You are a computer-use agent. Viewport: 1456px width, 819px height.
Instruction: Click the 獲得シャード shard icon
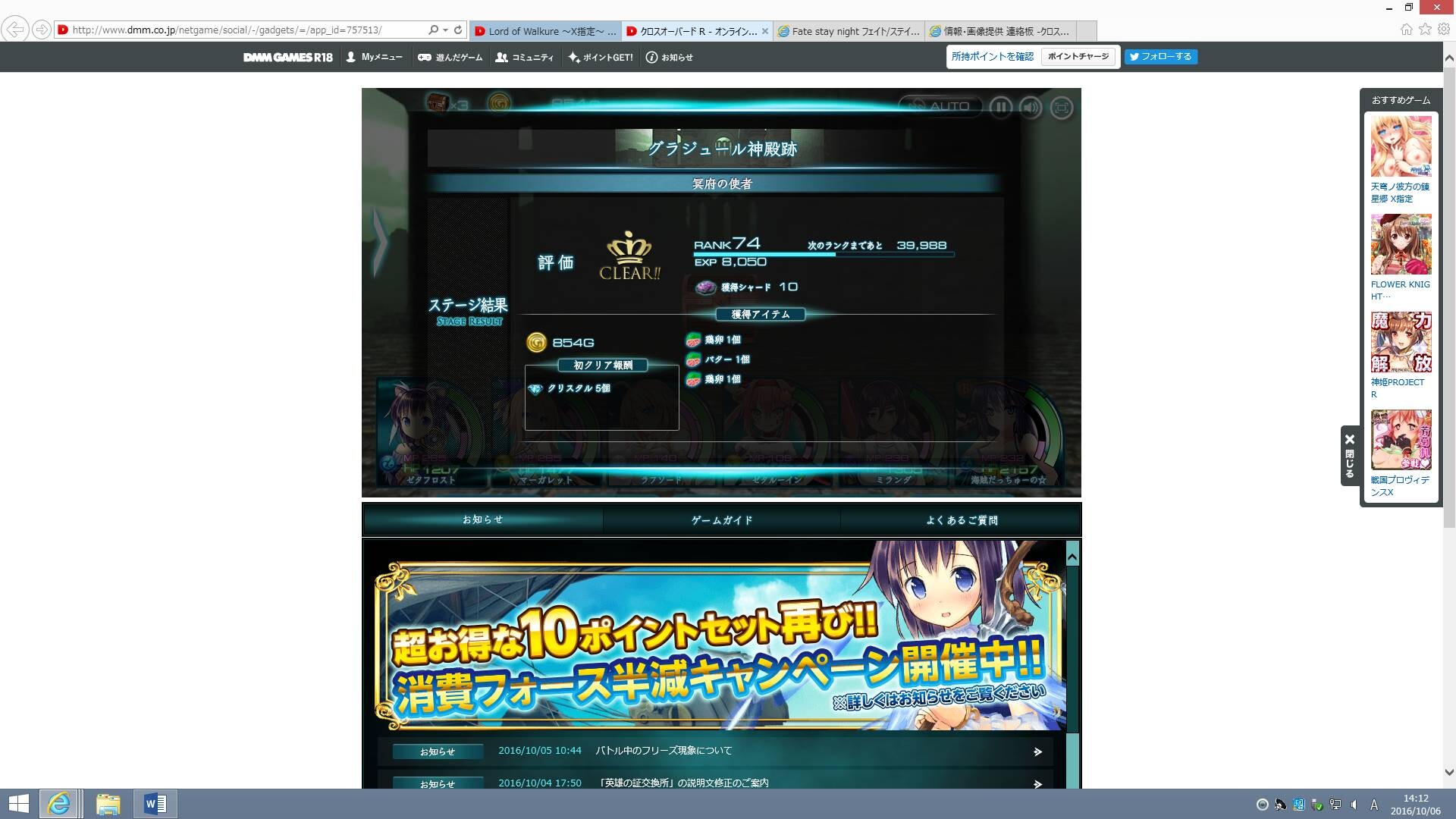click(x=706, y=287)
